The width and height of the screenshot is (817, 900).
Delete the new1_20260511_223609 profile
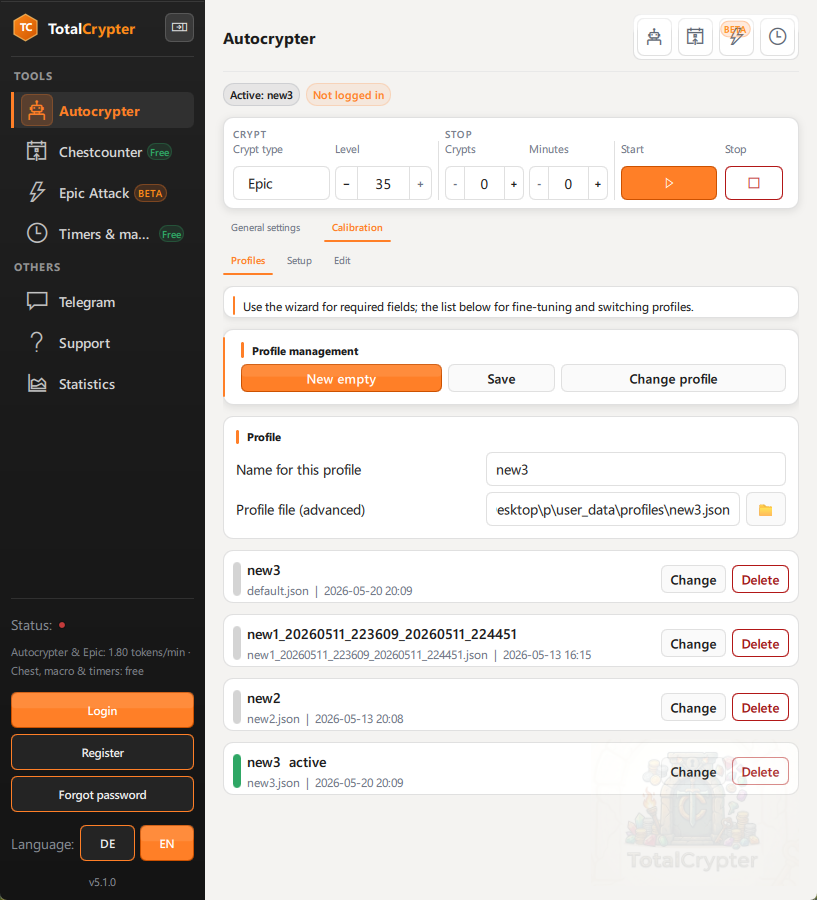pyautogui.click(x=760, y=644)
